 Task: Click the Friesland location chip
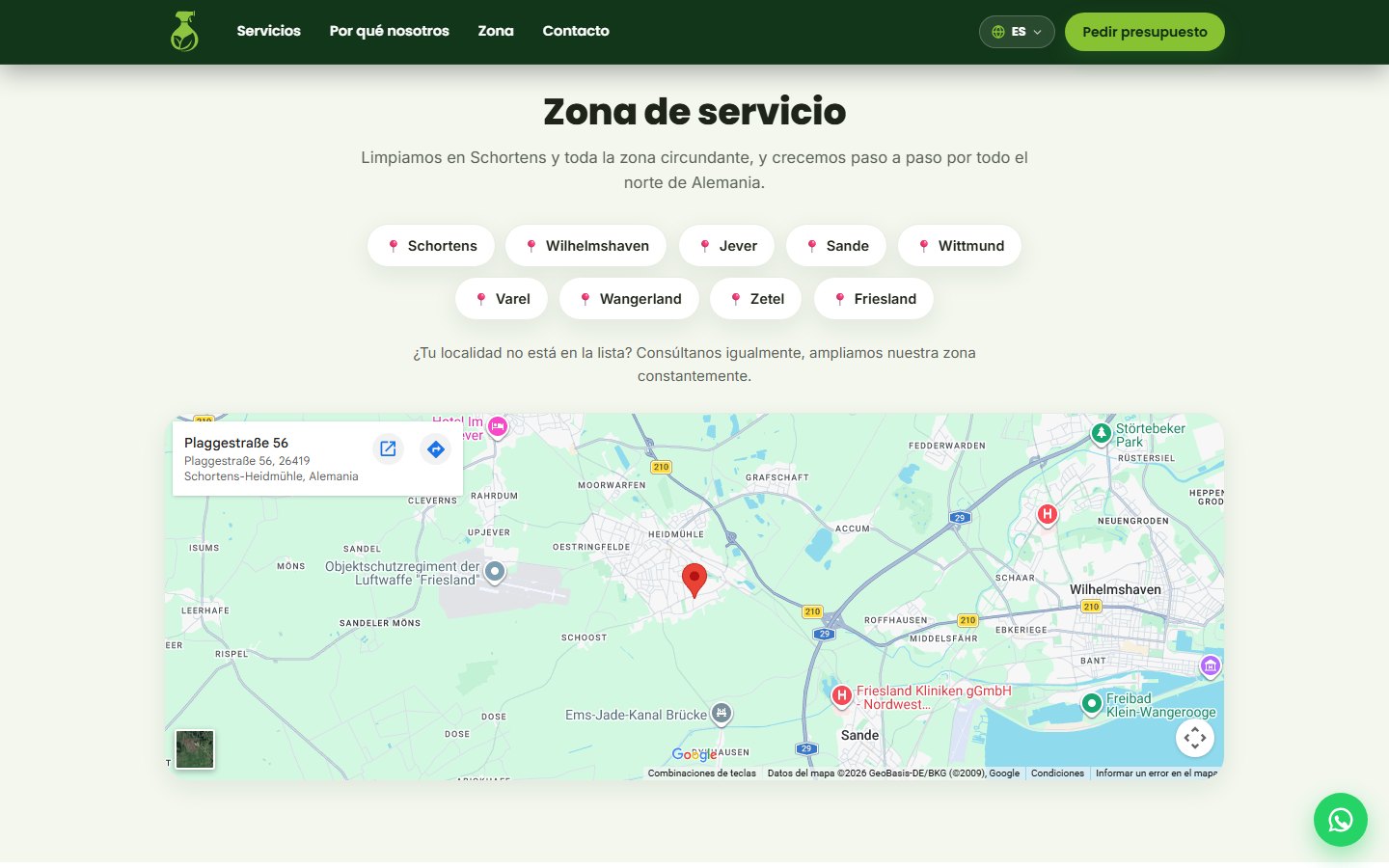pyautogui.click(x=874, y=299)
